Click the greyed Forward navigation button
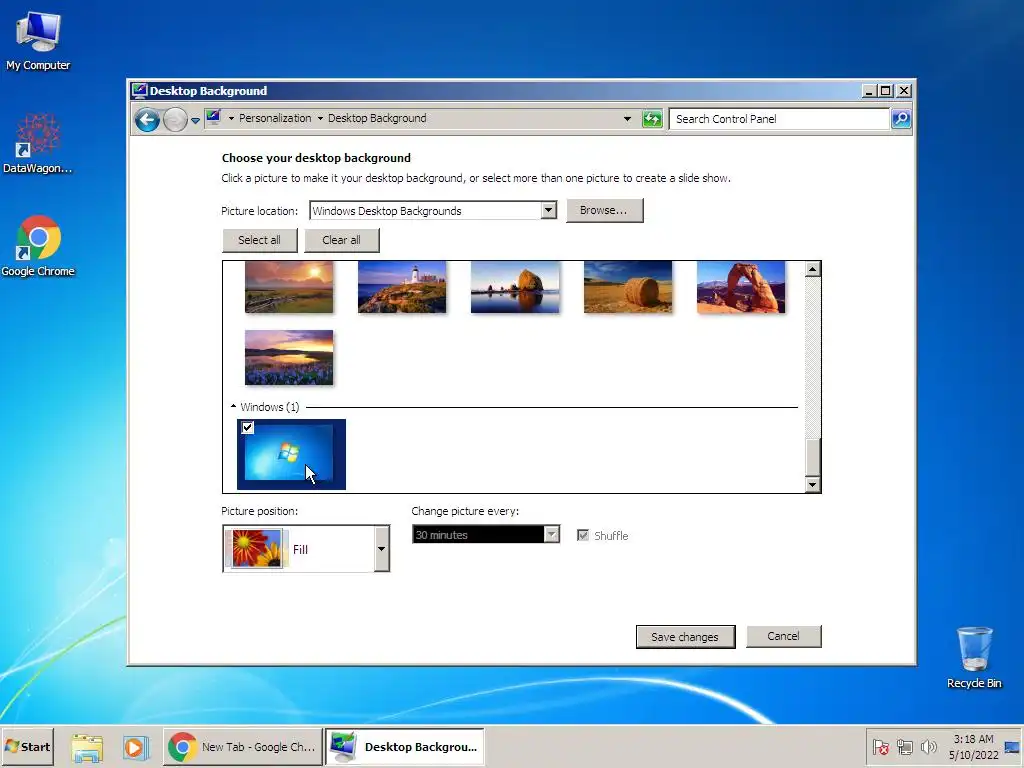 (x=175, y=120)
